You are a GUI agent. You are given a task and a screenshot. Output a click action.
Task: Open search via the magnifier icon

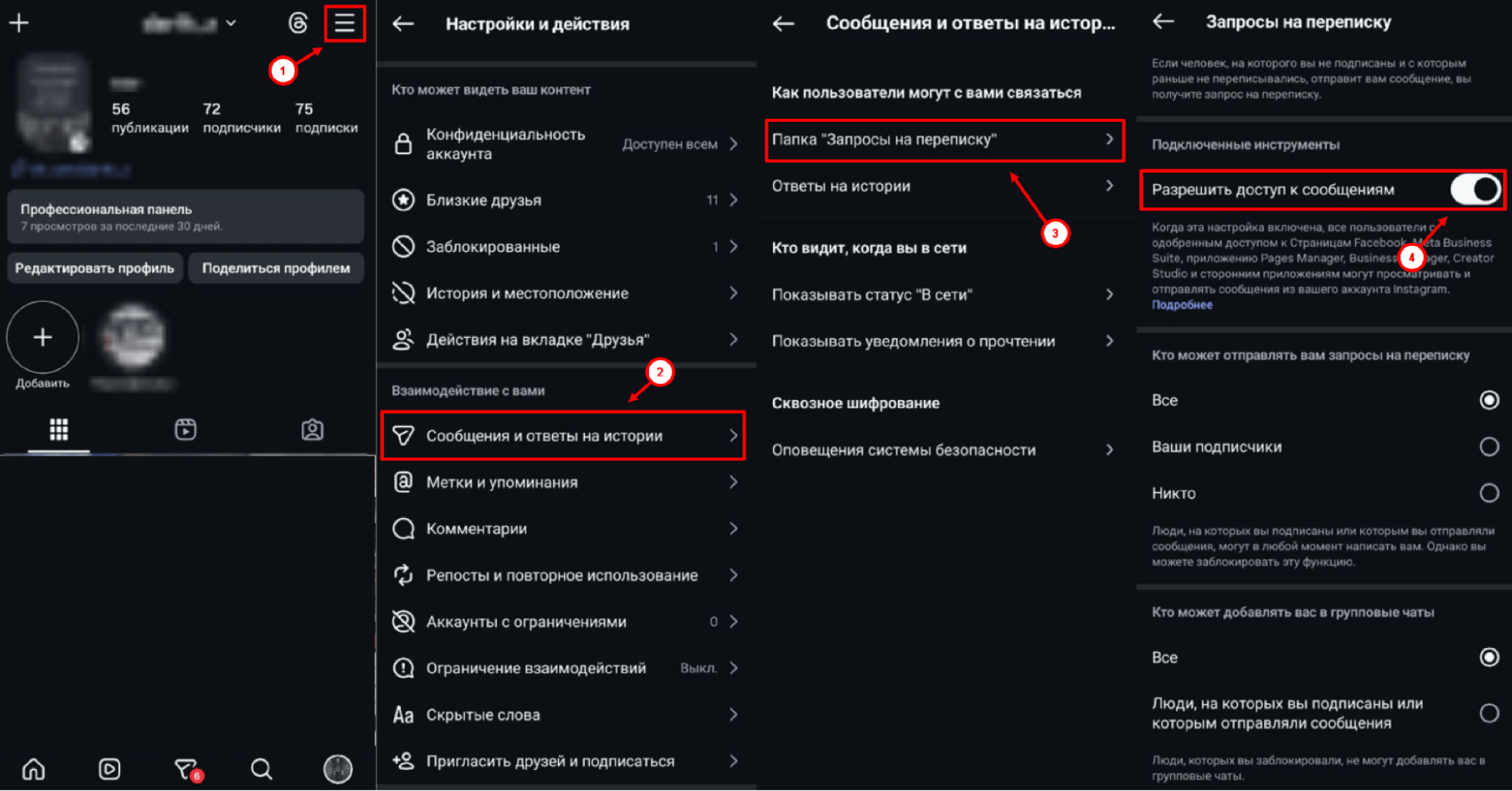(261, 769)
